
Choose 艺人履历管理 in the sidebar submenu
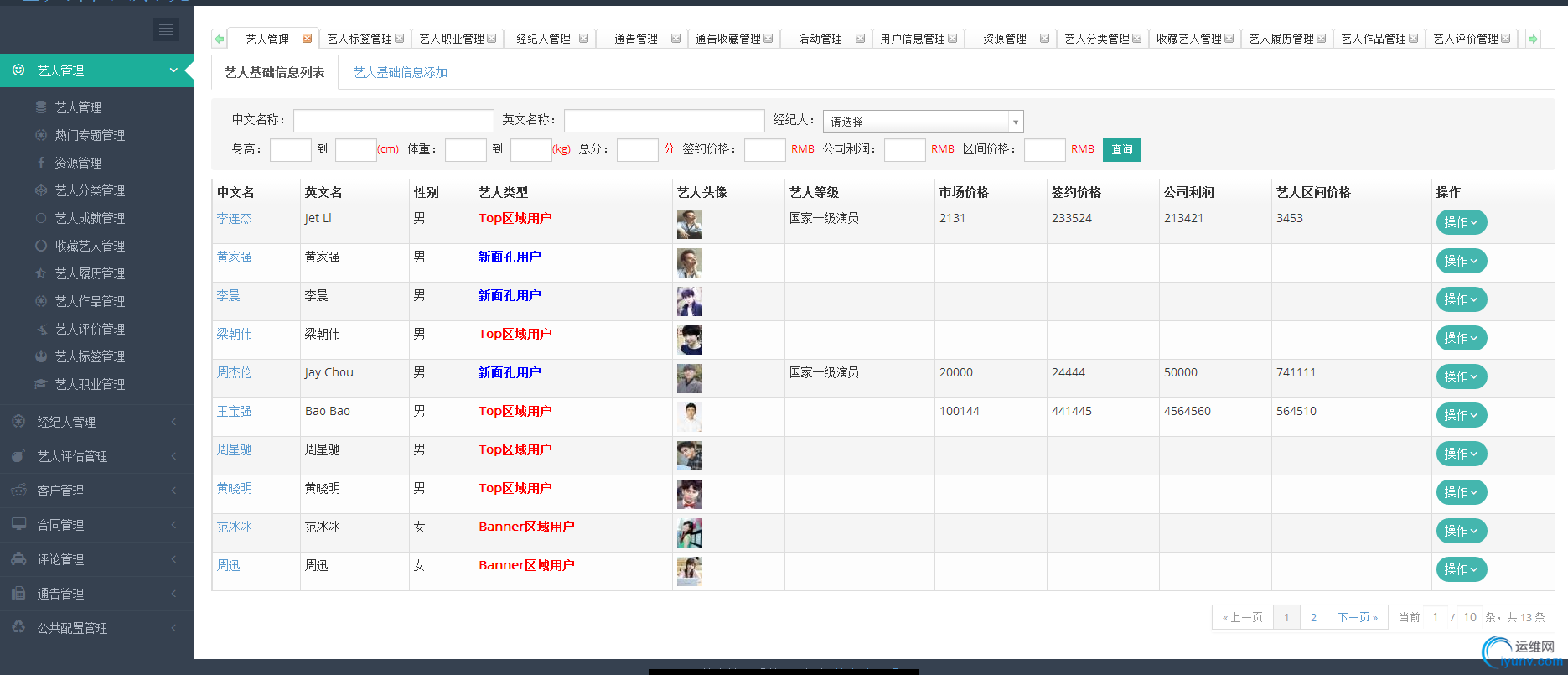pos(90,273)
